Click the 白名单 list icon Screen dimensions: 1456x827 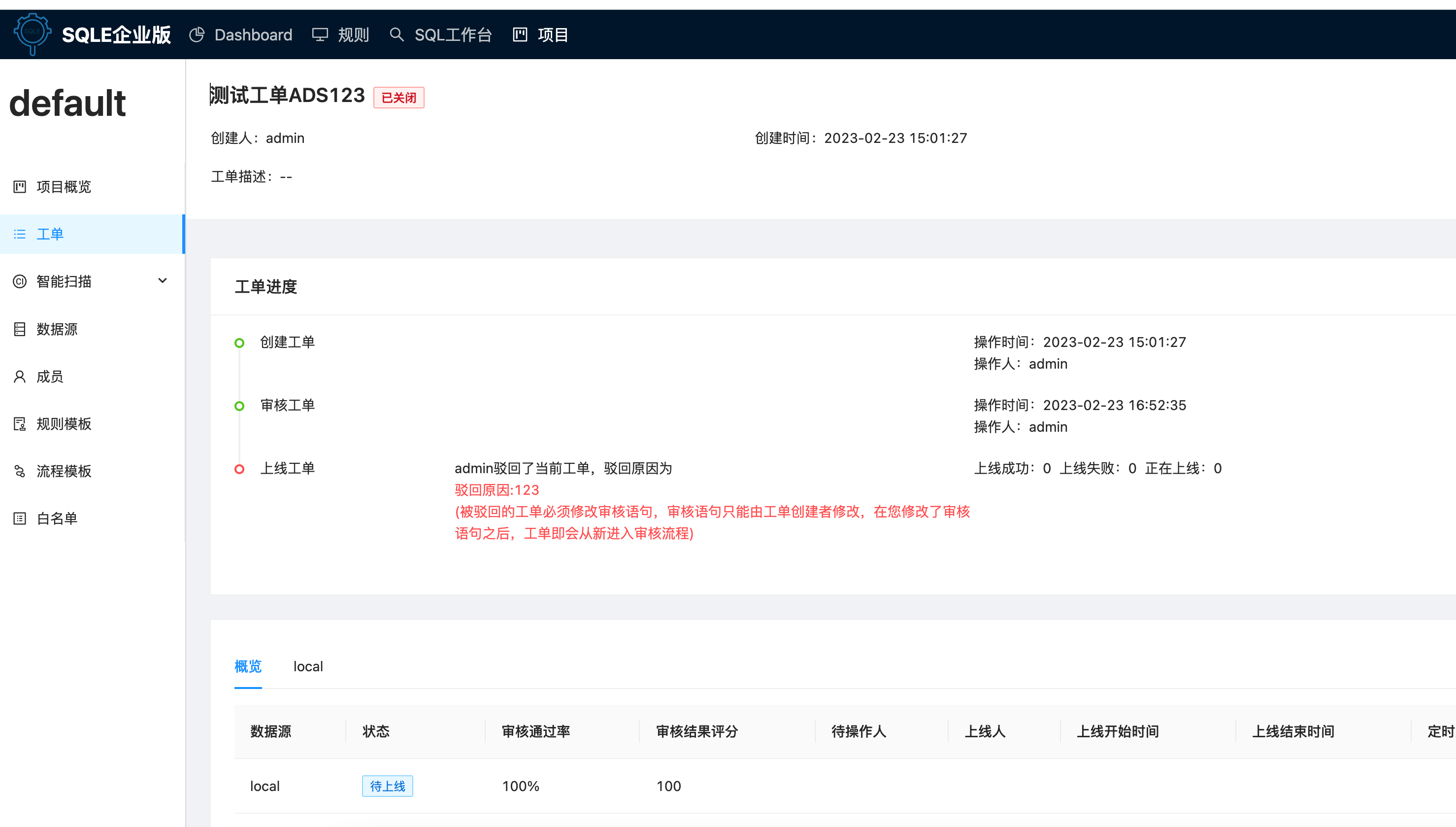click(20, 518)
